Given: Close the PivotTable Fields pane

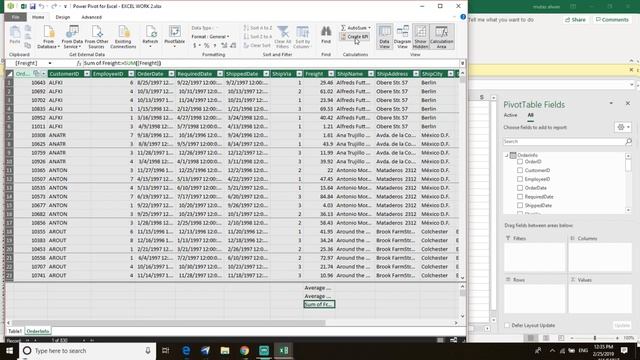Looking at the screenshot, I should (628, 104).
